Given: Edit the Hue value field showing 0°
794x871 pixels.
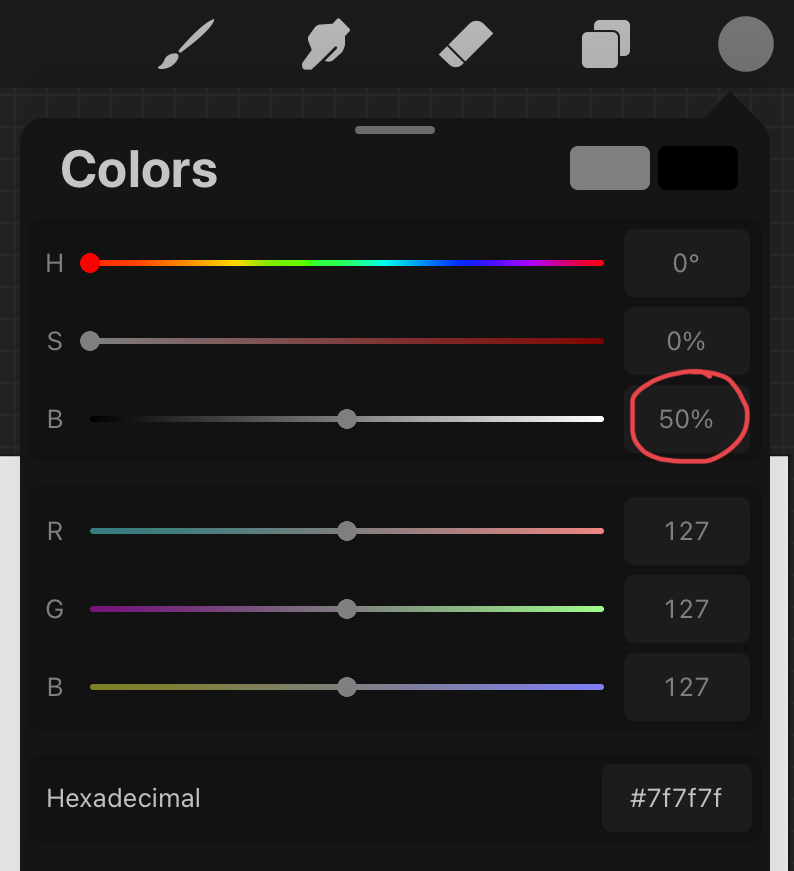Looking at the screenshot, I should 686,263.
